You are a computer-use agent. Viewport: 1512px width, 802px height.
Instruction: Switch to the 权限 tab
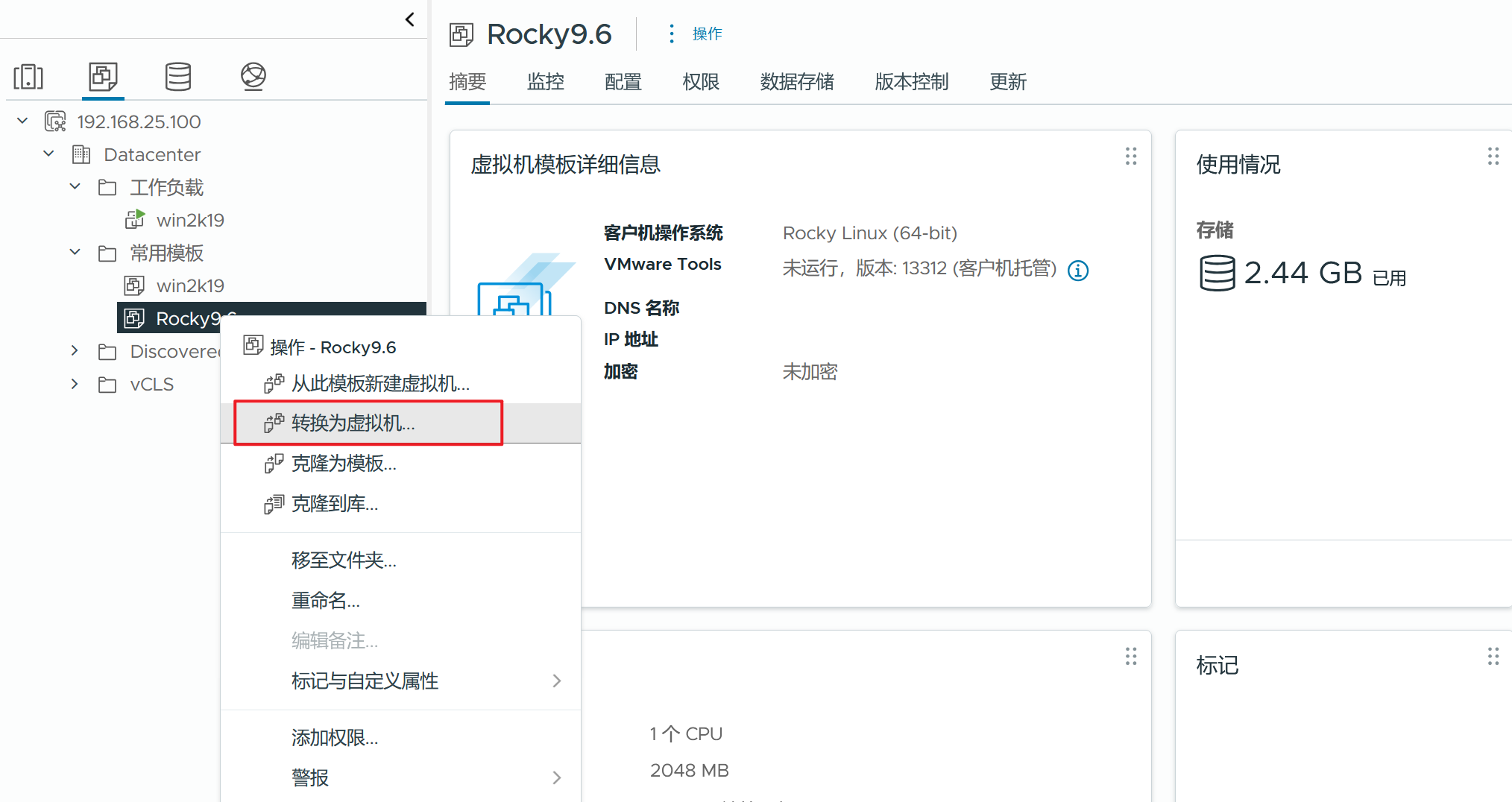tap(701, 81)
